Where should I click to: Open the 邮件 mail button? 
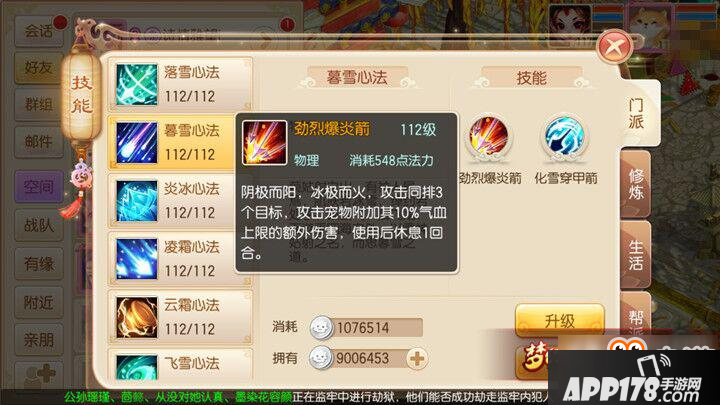coord(39,142)
